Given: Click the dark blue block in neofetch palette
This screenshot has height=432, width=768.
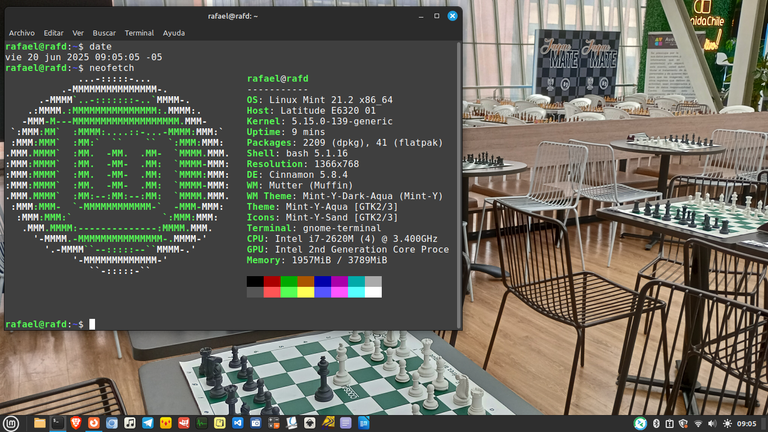Looking at the screenshot, I should (x=323, y=281).
